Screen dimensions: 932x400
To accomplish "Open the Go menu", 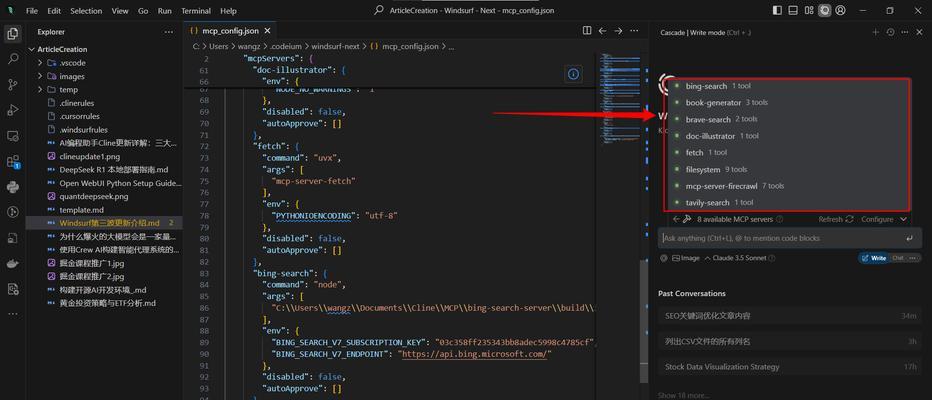I will pyautogui.click(x=143, y=11).
